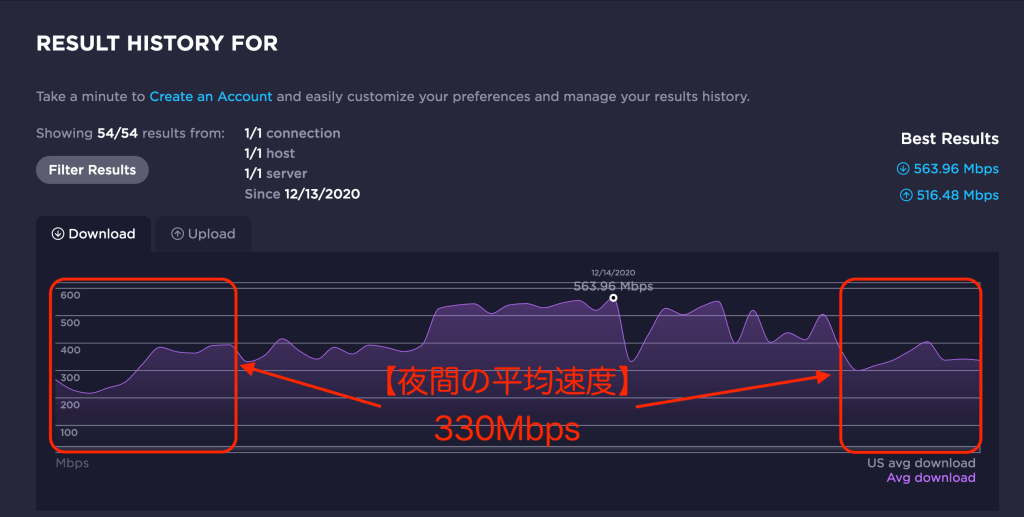Click the purple Avg download legend label
The height and width of the screenshot is (517, 1024).
pyautogui.click(x=931, y=478)
